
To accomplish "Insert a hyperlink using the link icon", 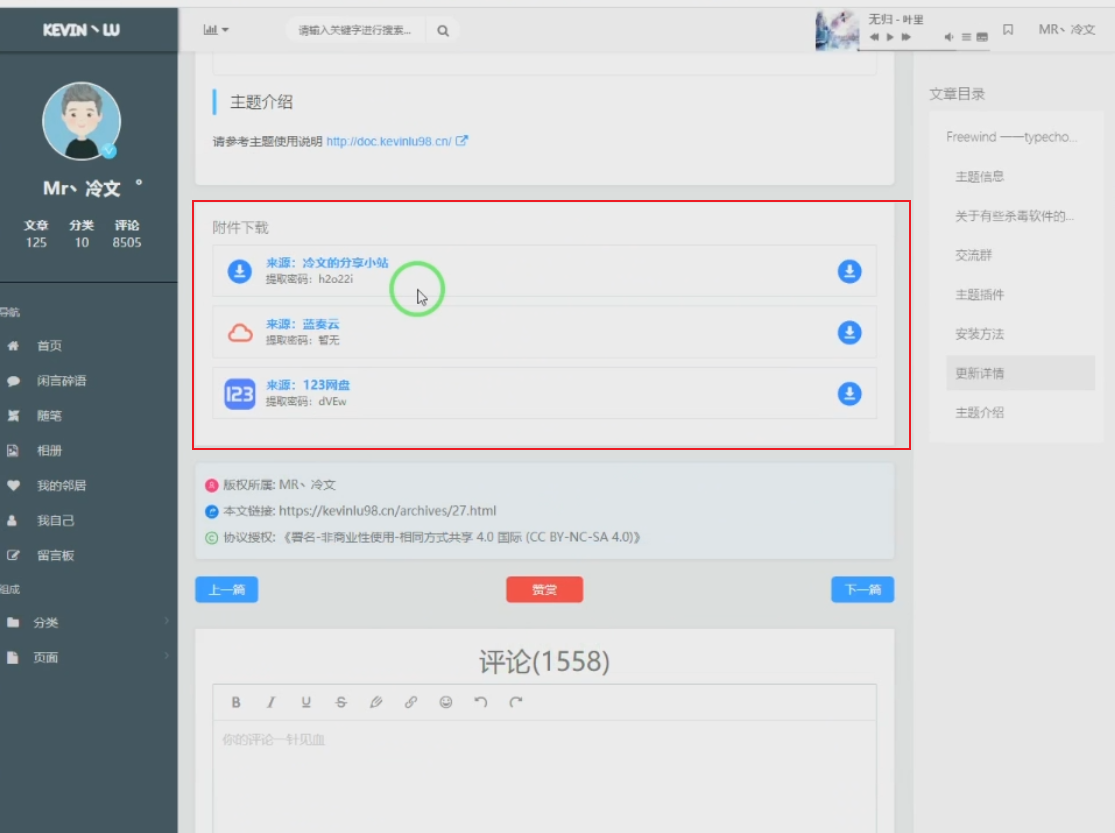I will click(x=408, y=702).
